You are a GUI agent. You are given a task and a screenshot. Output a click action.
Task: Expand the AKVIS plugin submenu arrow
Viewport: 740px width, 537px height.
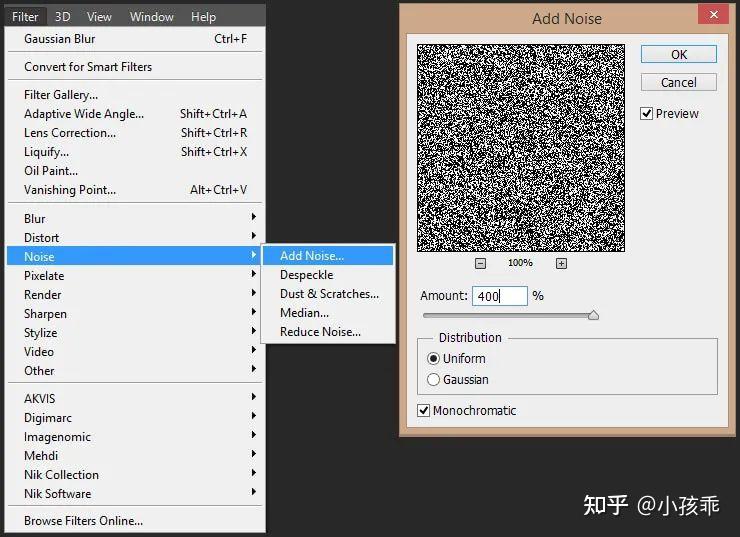pyautogui.click(x=253, y=397)
